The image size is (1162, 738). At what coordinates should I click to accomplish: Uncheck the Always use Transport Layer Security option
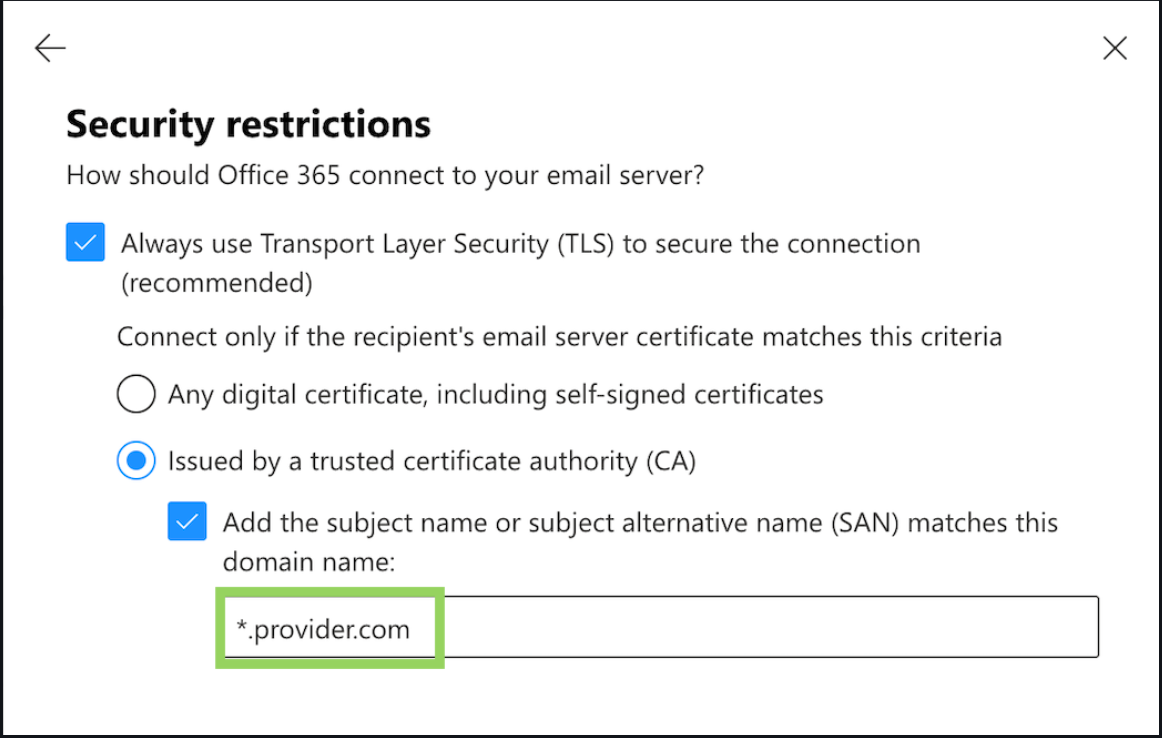(x=85, y=241)
